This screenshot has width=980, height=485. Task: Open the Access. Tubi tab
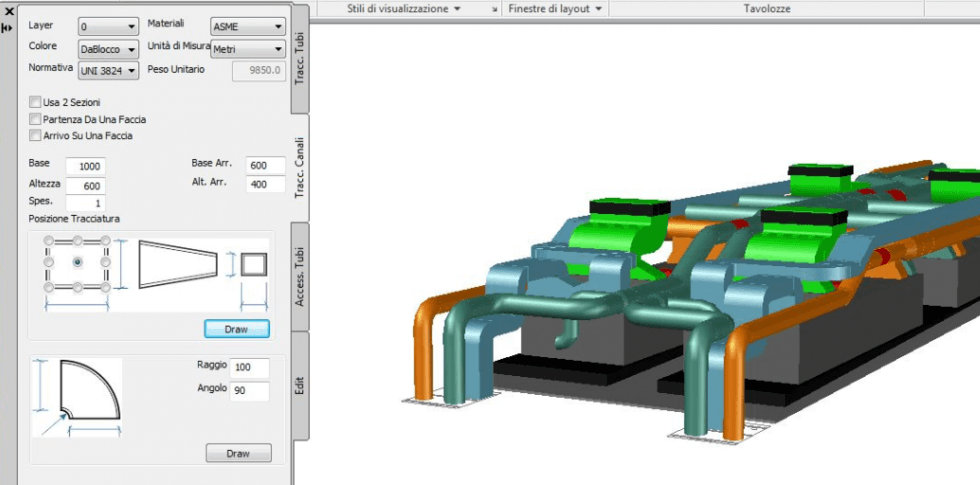click(x=299, y=276)
